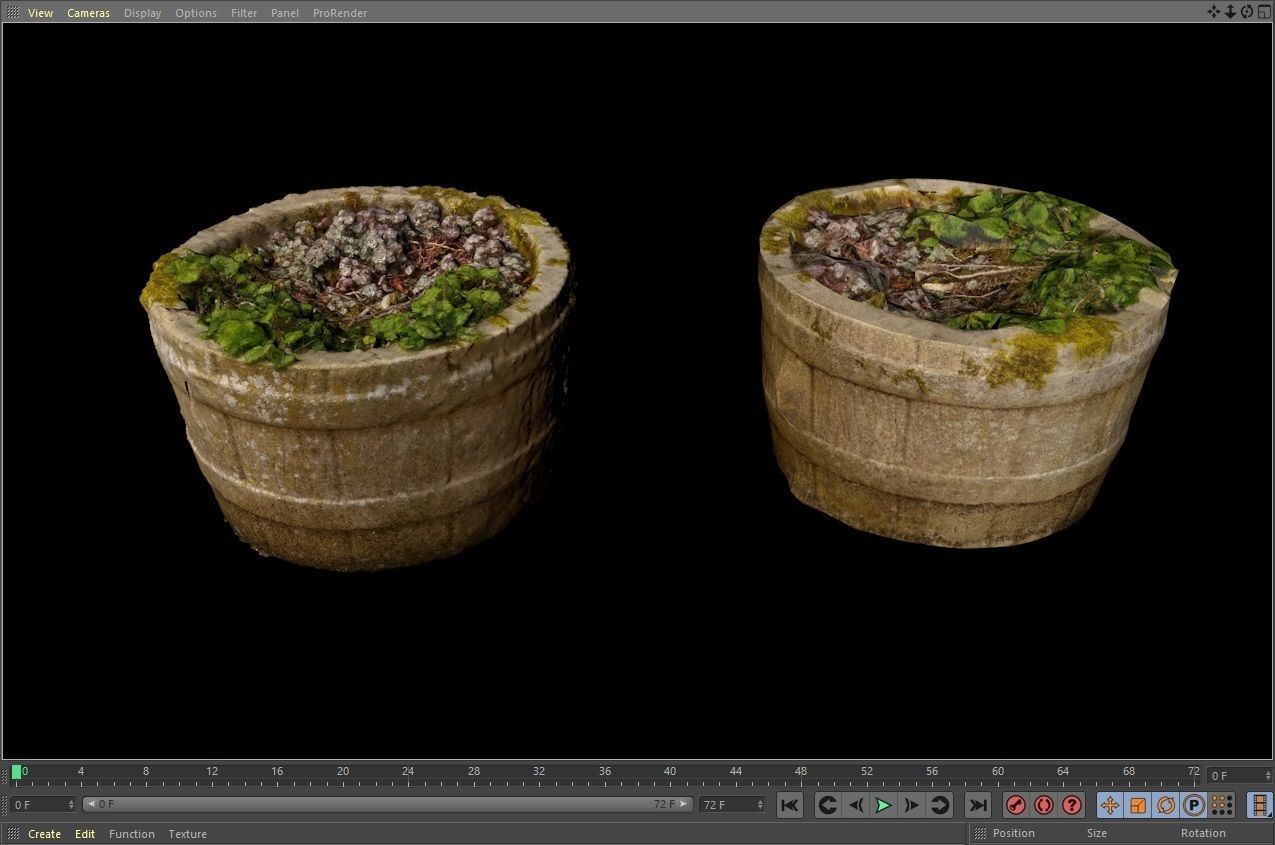Click the viewport menu bar grip handle
Image resolution: width=1275 pixels, height=845 pixels.
(x=12, y=13)
